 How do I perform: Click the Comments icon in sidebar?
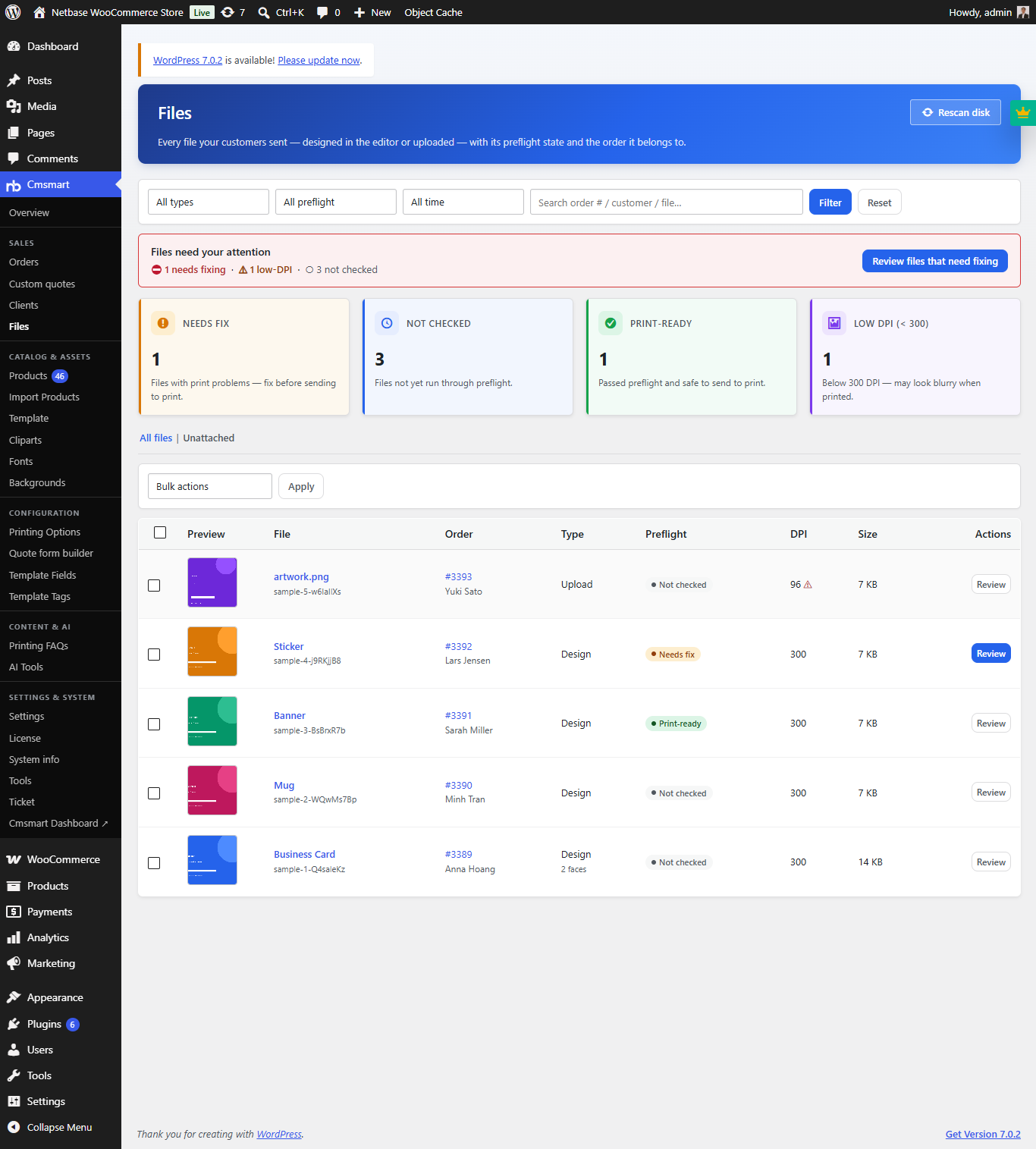pyautogui.click(x=14, y=159)
